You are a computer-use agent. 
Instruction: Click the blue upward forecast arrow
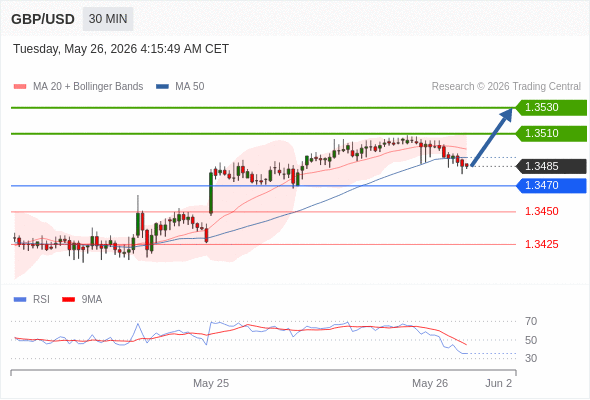pos(492,137)
